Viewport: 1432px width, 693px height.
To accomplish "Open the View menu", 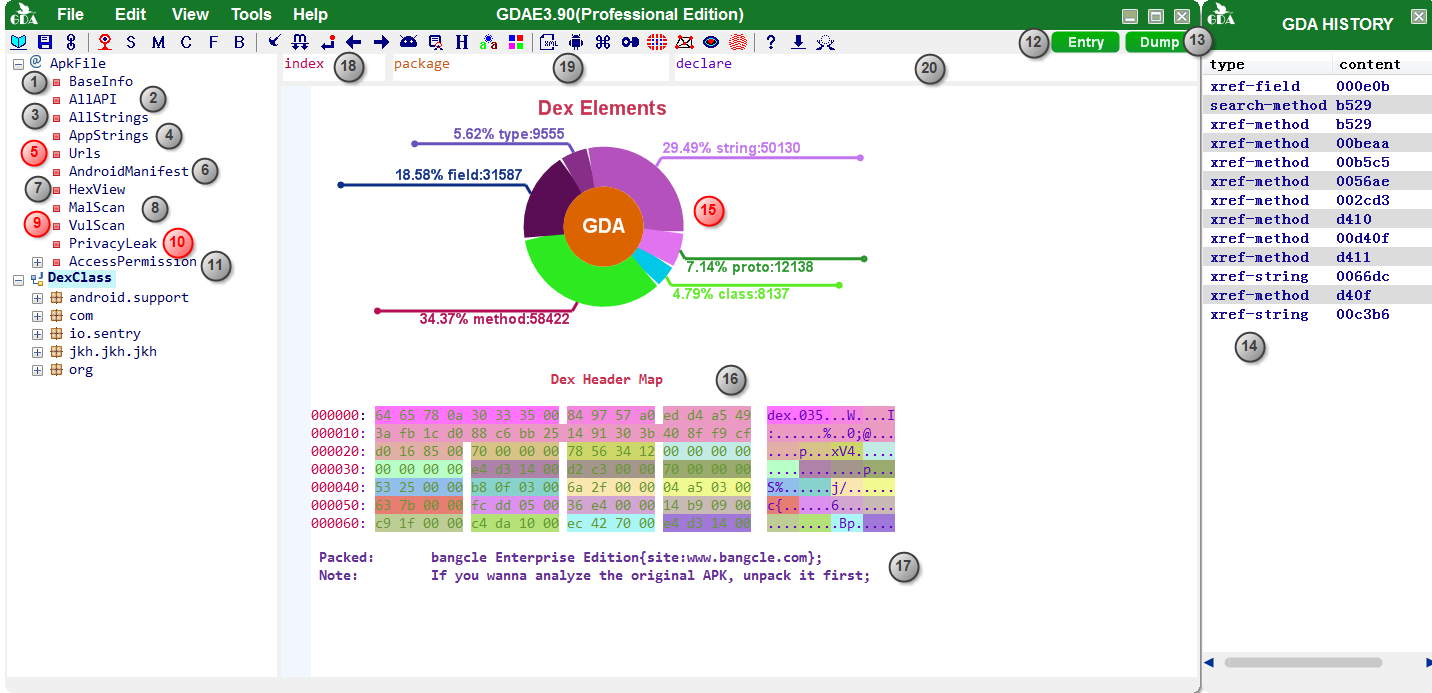I will 190,14.
